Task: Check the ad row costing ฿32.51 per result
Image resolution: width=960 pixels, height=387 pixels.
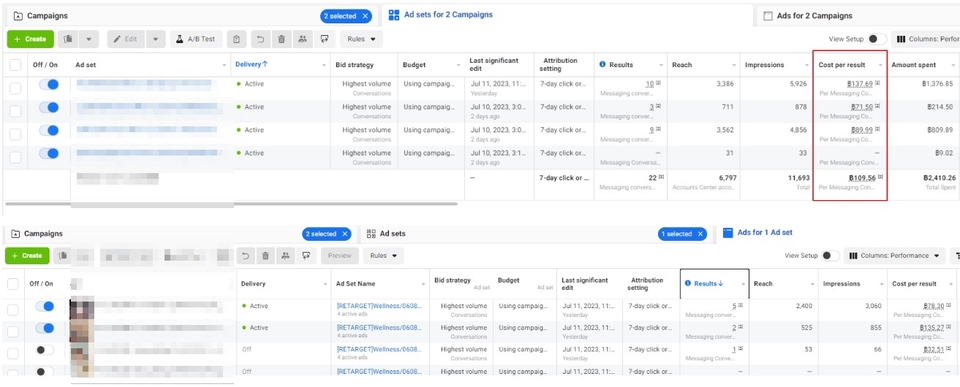Action: (13, 355)
